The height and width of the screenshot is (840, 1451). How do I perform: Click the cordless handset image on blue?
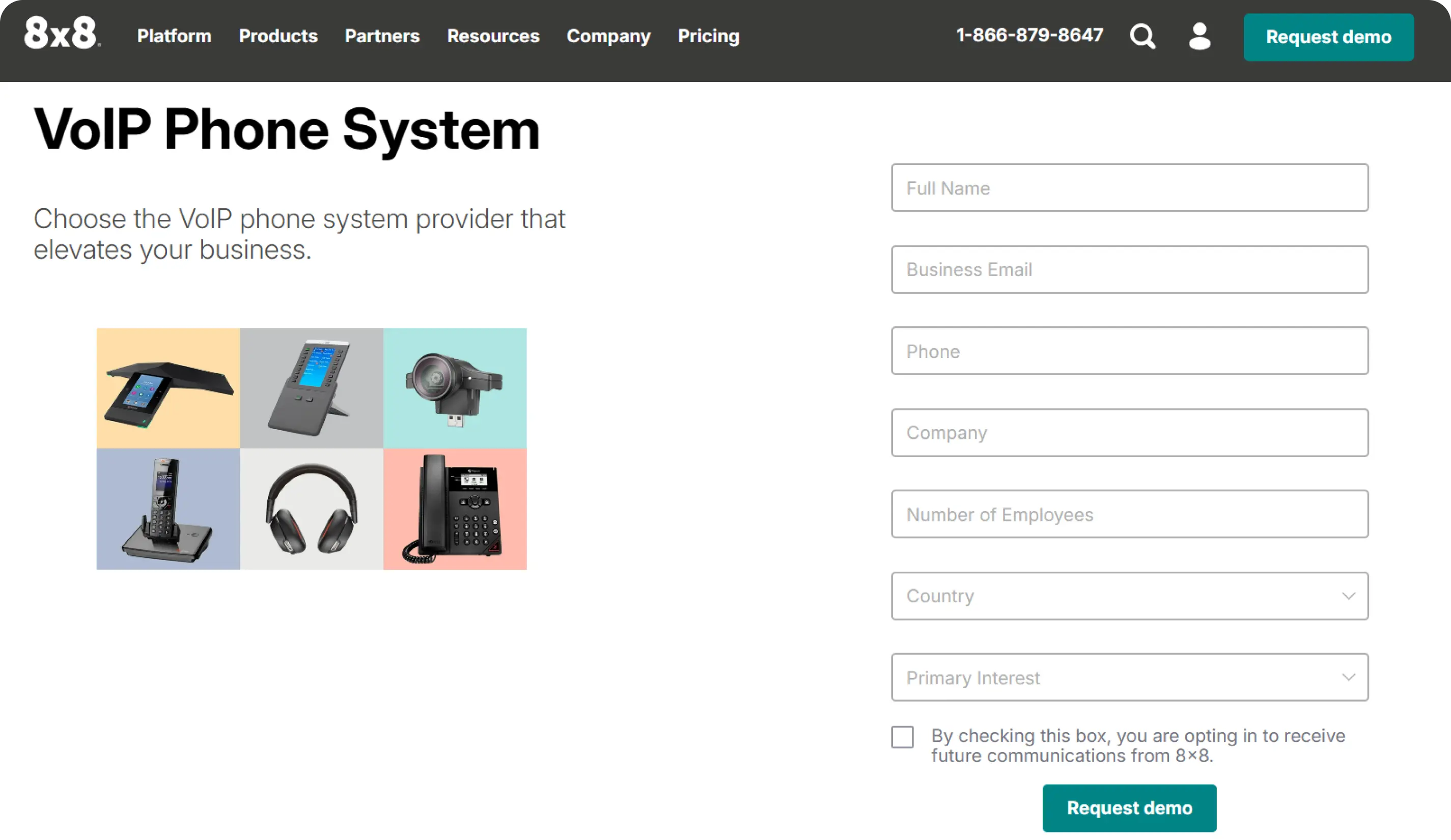168,509
